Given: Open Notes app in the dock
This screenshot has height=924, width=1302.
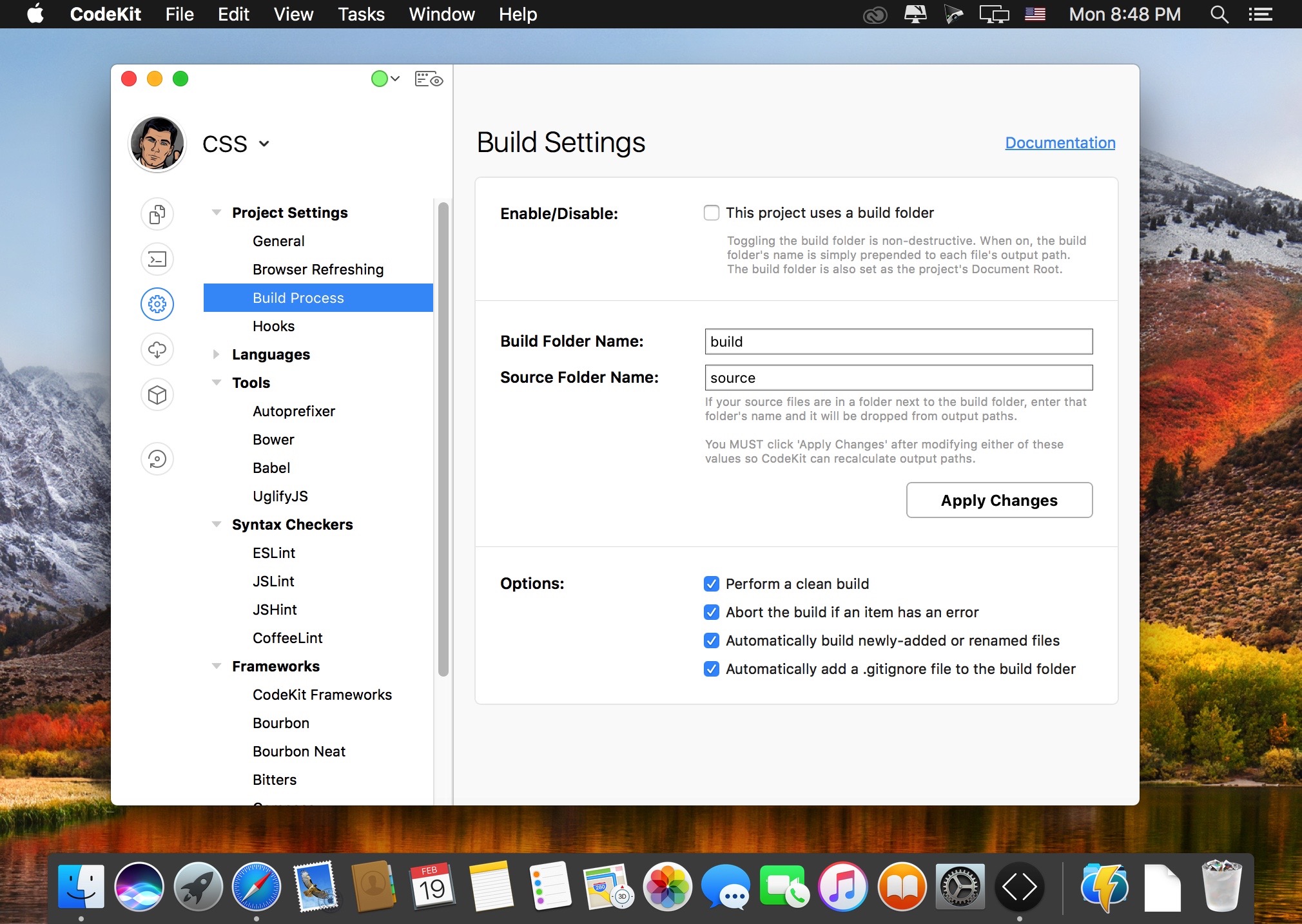Looking at the screenshot, I should tap(491, 887).
